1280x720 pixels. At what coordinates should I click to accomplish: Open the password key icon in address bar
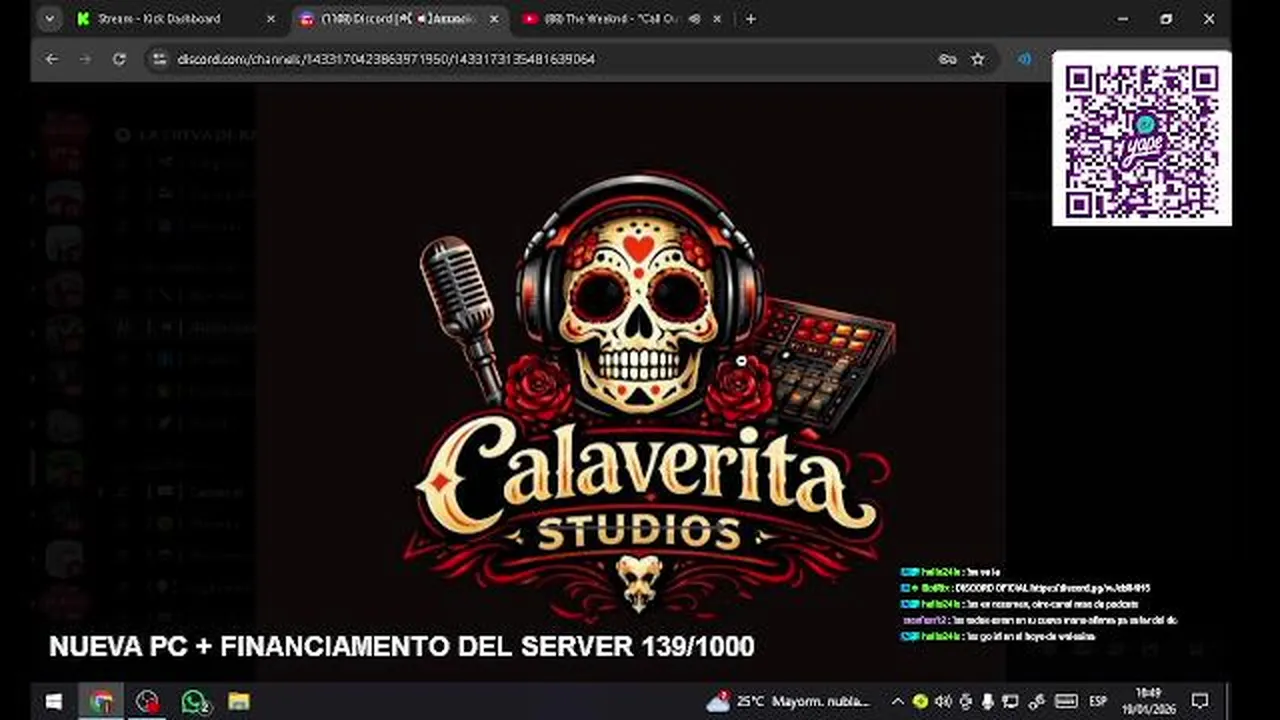947,59
